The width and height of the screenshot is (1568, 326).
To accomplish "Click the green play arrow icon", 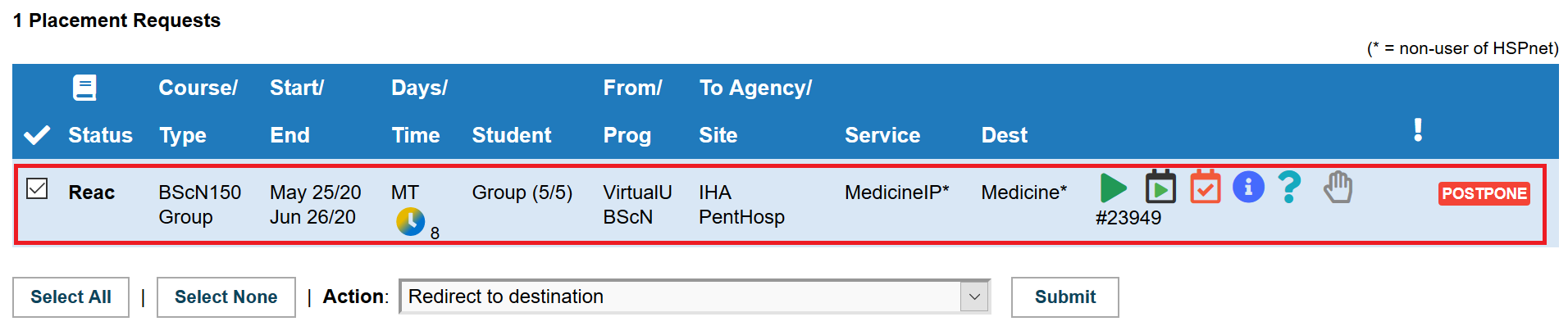I will [x=1113, y=188].
